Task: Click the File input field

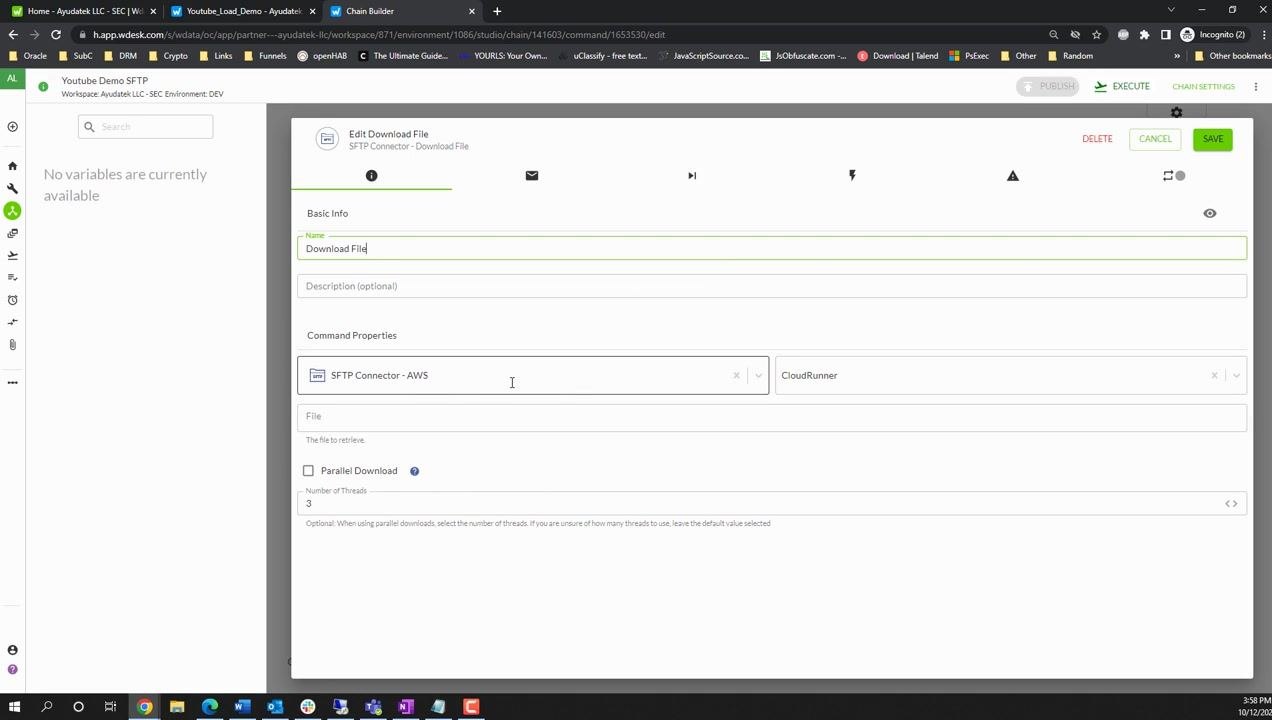Action: (x=772, y=416)
